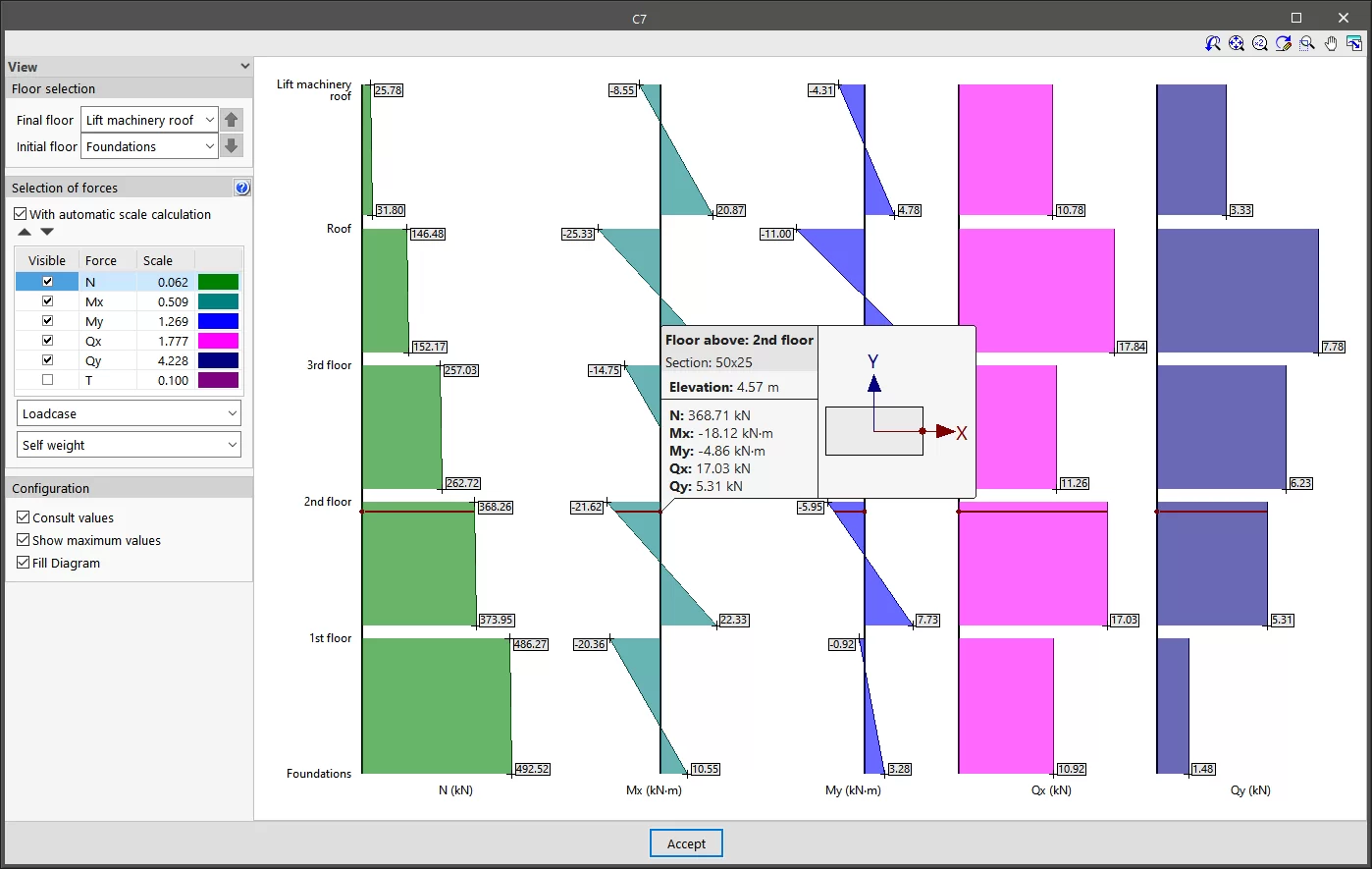The image size is (1372, 869).
Task: Select the pan hand tool
Action: (1331, 43)
